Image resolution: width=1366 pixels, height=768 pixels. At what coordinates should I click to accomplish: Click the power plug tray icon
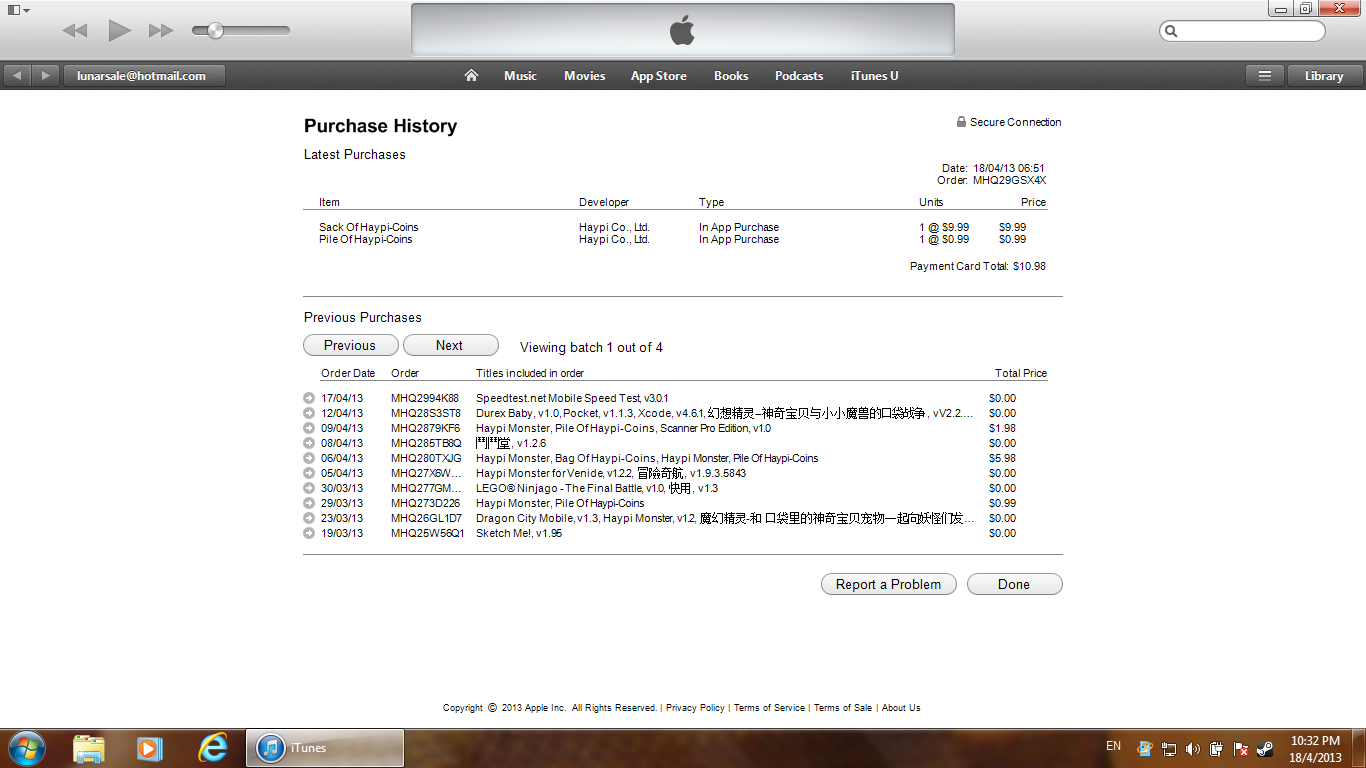[x=1217, y=748]
